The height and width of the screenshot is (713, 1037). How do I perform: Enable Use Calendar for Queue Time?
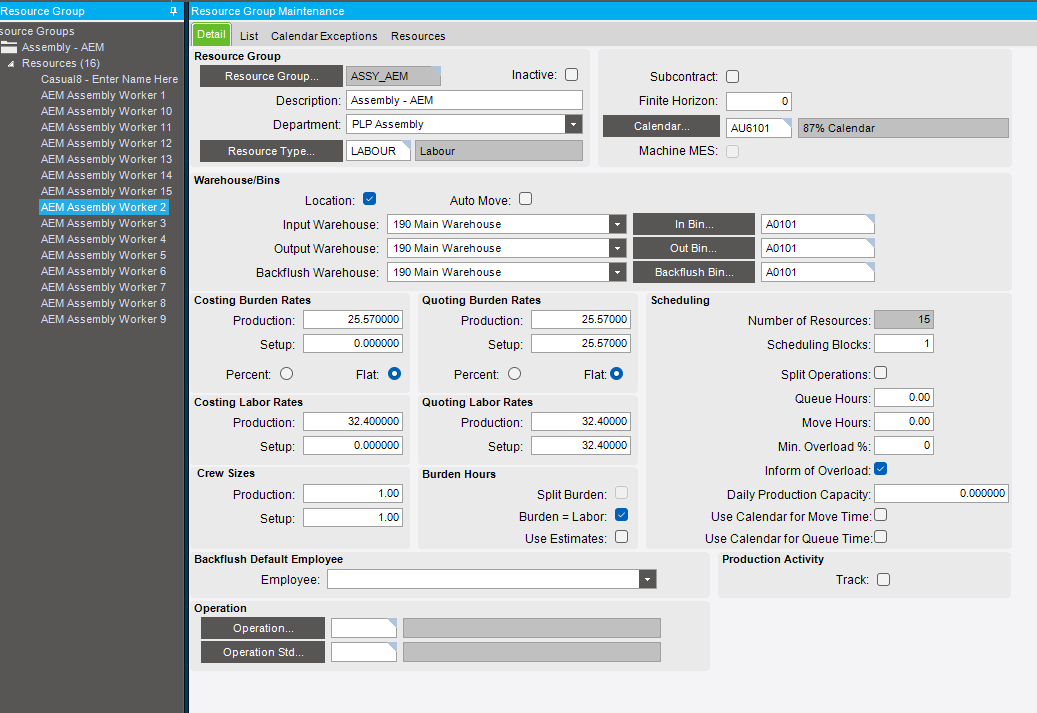pyautogui.click(x=880, y=537)
